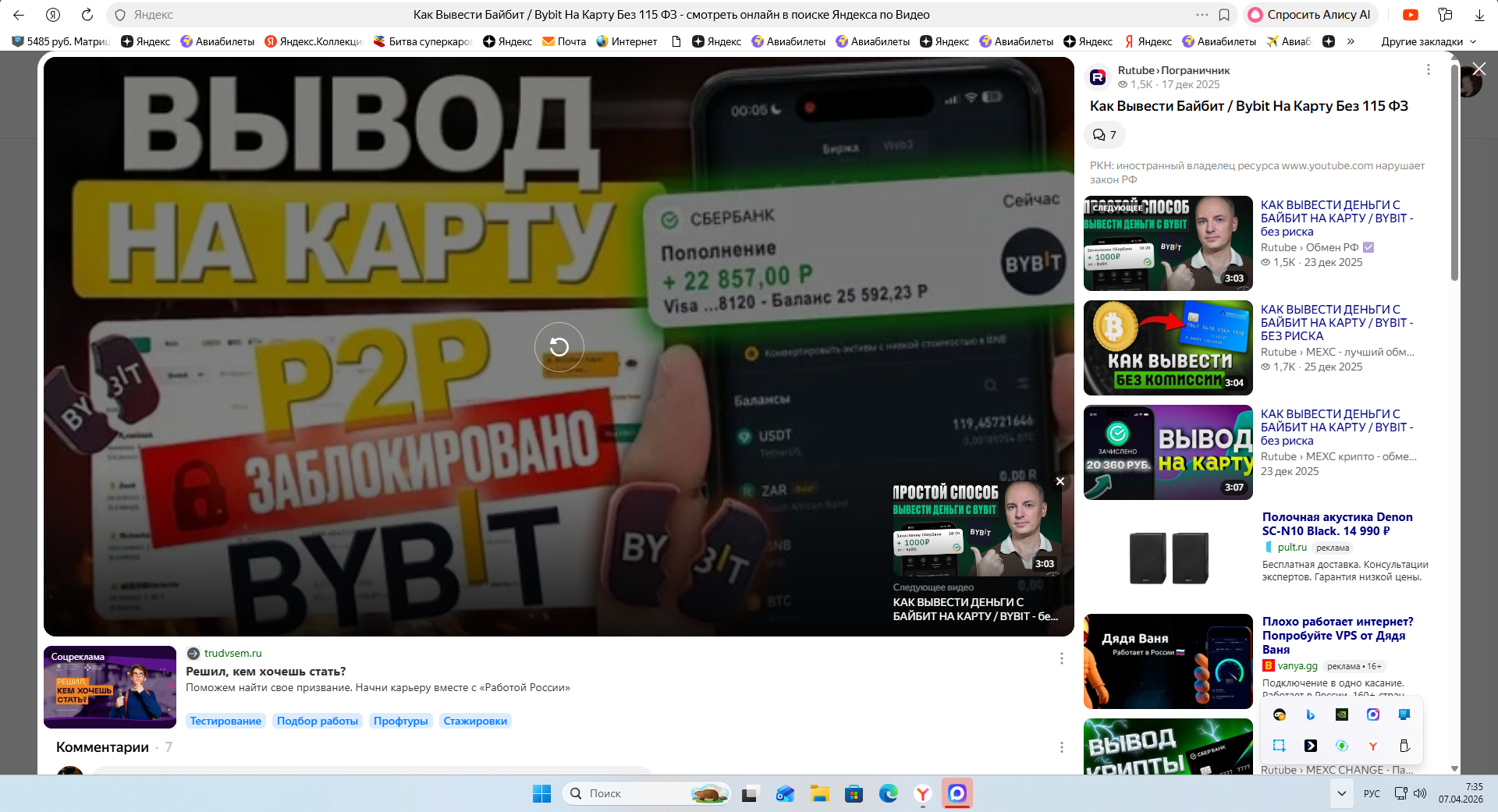Image resolution: width=1498 pixels, height=812 pixels.
Task: Open Yandex Browser from the taskbar
Action: [923, 793]
